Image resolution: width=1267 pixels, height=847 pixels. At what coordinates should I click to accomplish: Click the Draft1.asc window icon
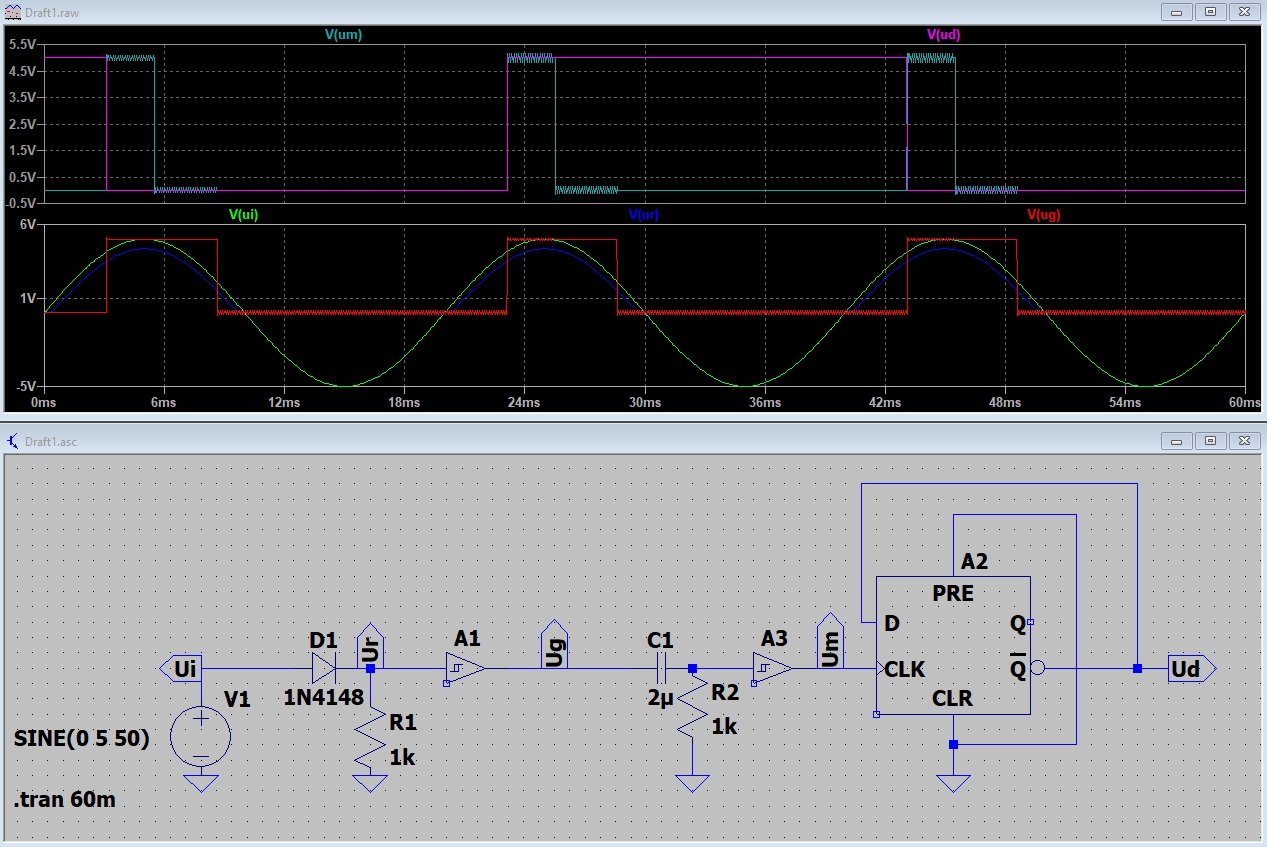11,439
